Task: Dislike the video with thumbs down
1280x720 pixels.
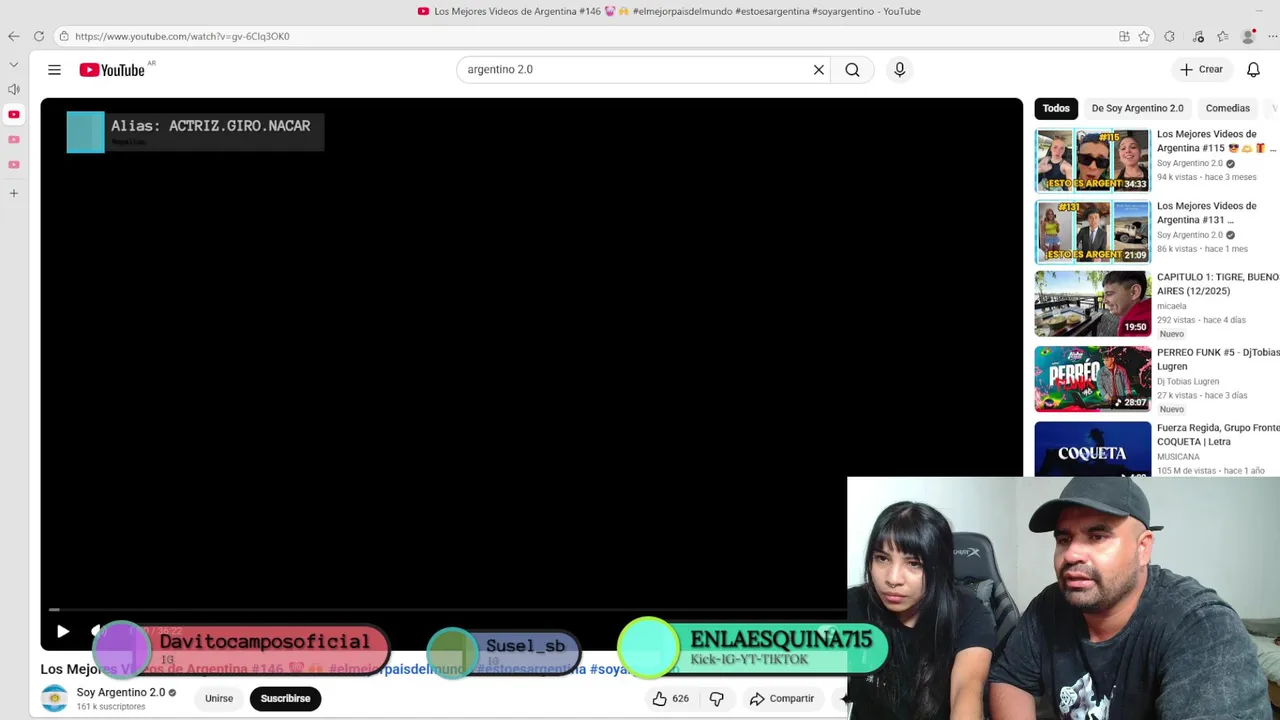Action: pos(717,698)
